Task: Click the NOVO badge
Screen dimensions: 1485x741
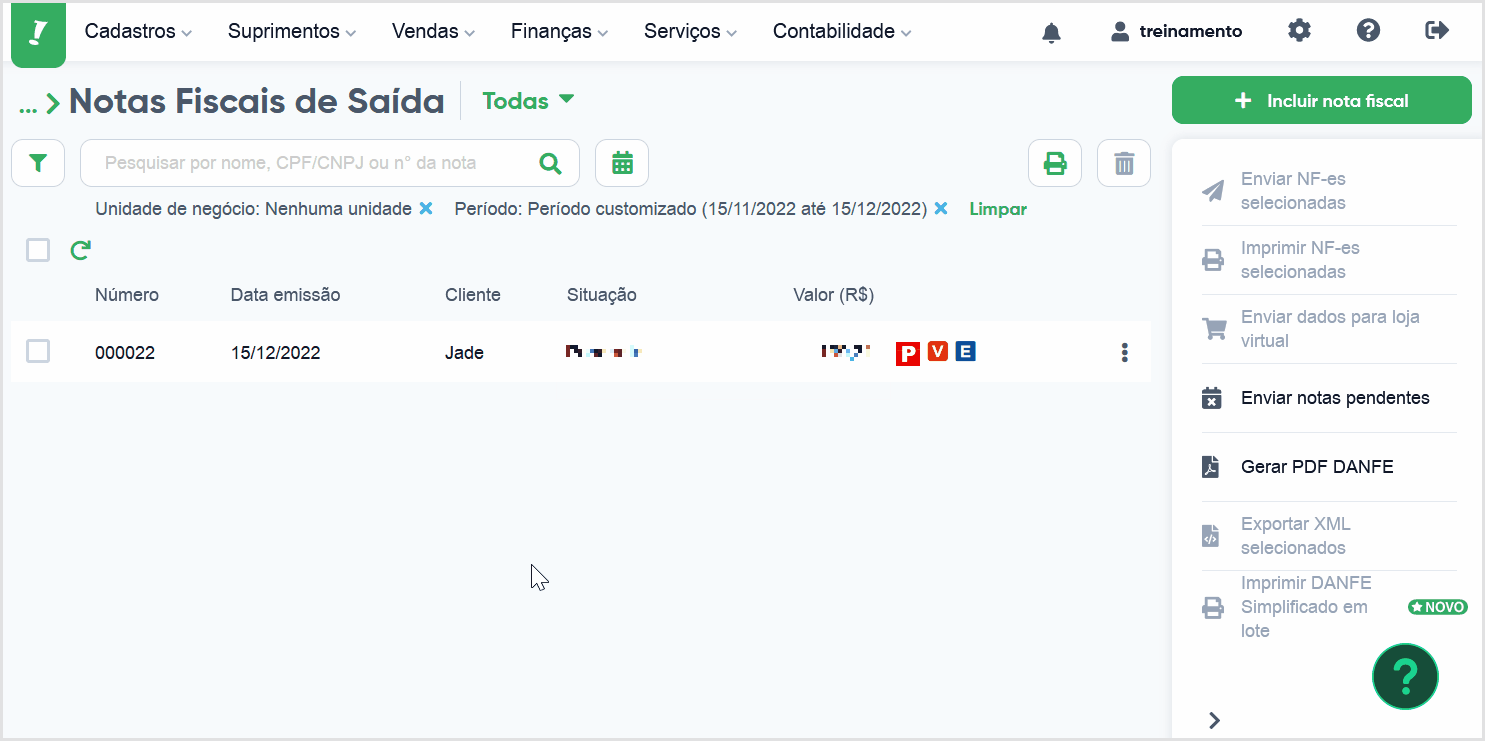Action: pos(1438,607)
